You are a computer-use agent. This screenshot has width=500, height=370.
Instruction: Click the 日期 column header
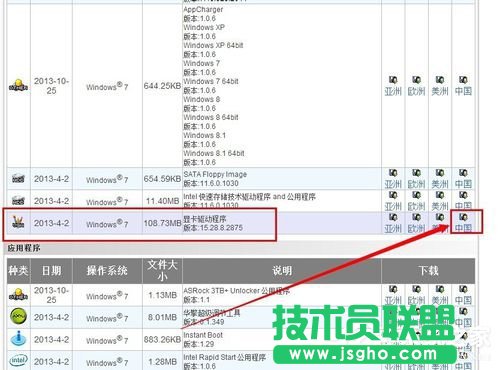(x=51, y=271)
